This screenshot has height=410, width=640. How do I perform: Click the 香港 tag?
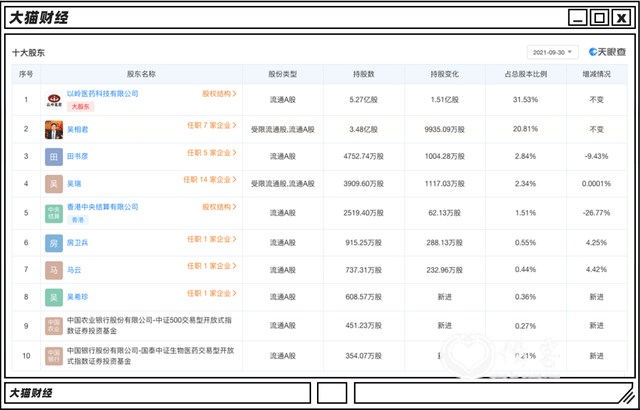78,220
